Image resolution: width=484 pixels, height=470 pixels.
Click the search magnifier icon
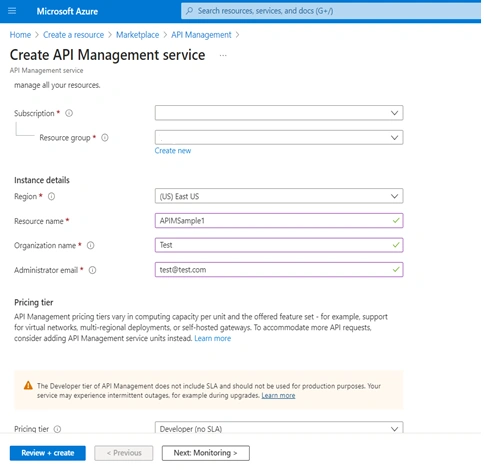(x=189, y=11)
